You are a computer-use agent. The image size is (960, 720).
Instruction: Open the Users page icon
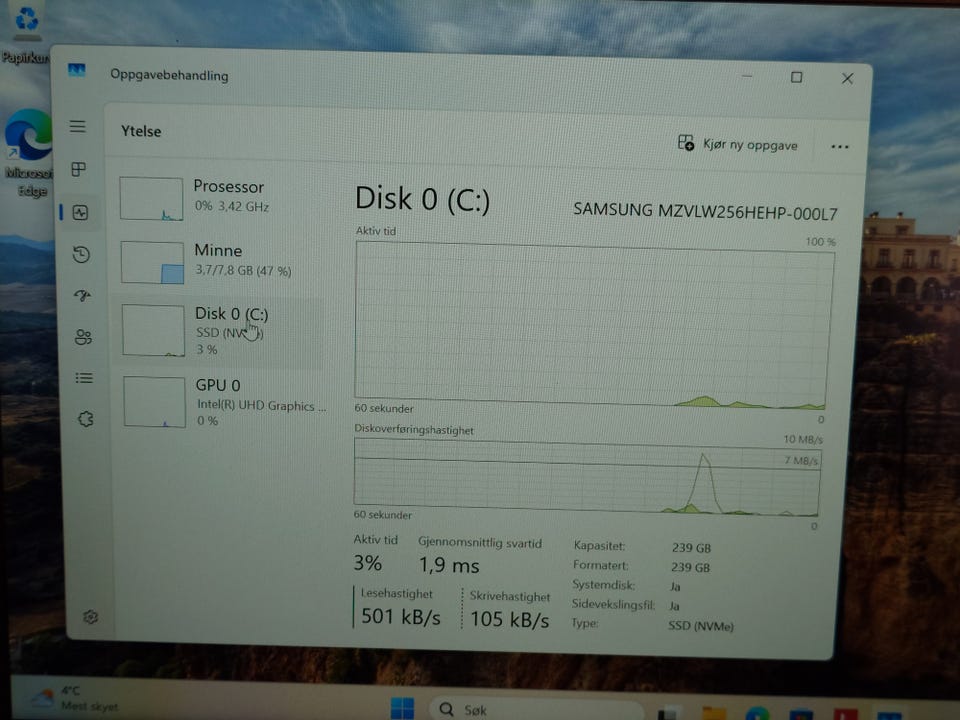83,337
